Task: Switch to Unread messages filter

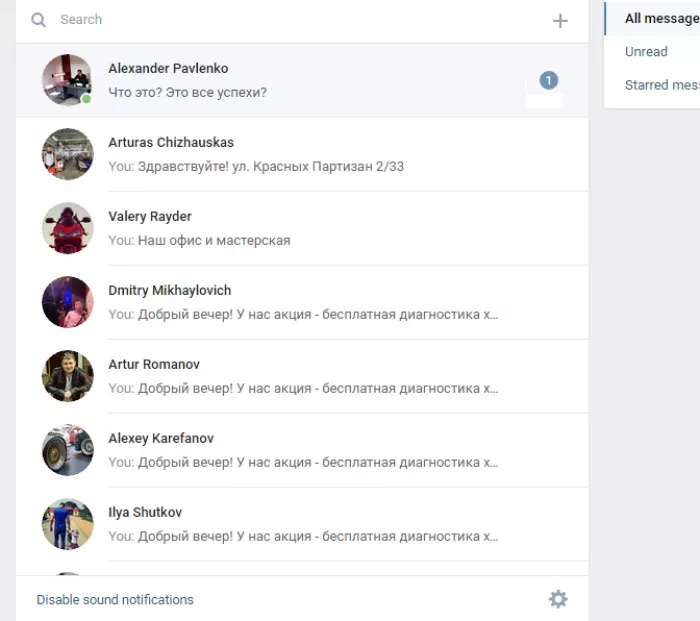Action: point(646,52)
